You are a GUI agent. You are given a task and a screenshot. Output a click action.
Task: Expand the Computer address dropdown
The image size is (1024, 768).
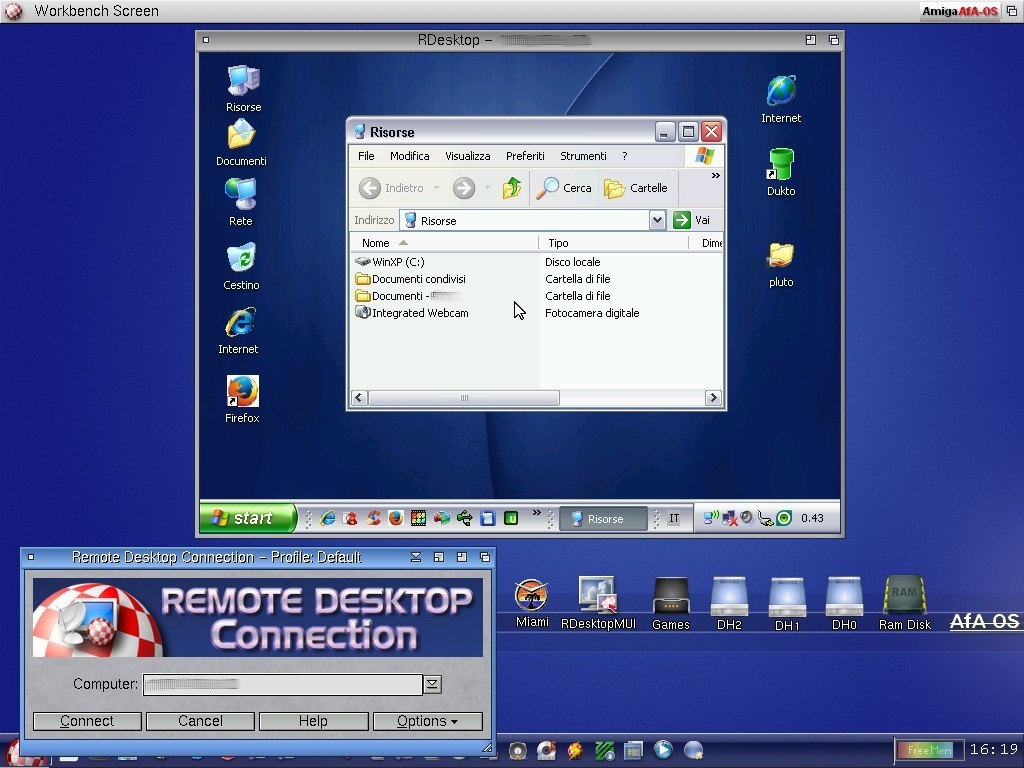click(432, 684)
